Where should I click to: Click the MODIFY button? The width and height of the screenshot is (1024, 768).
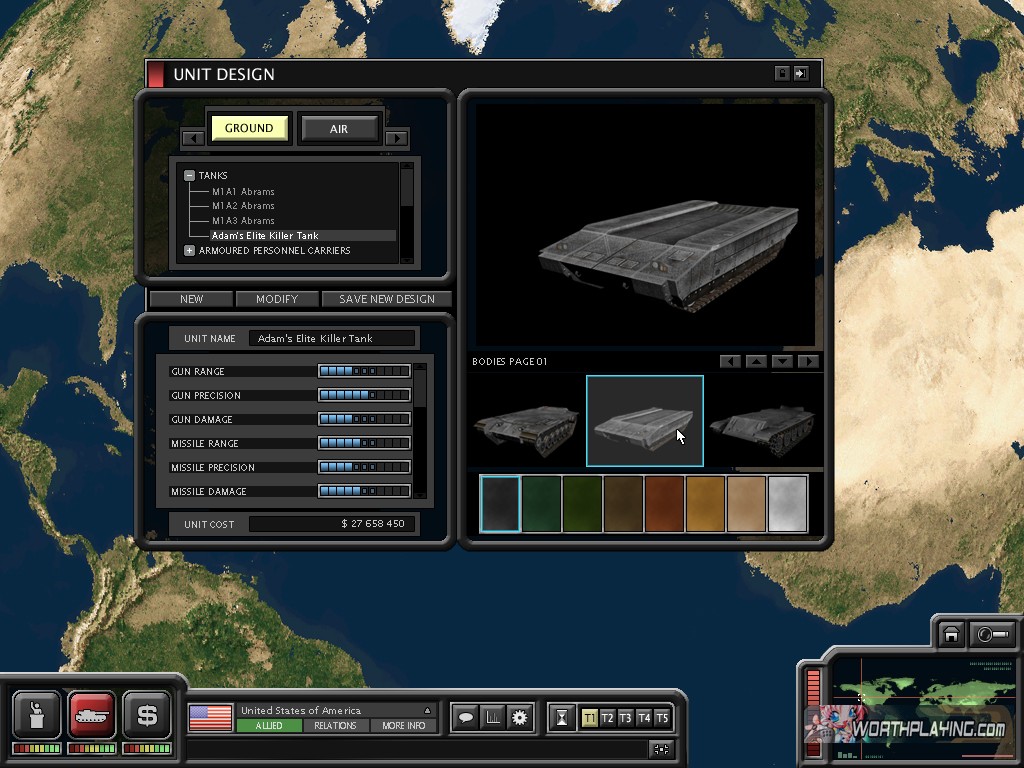pos(277,299)
